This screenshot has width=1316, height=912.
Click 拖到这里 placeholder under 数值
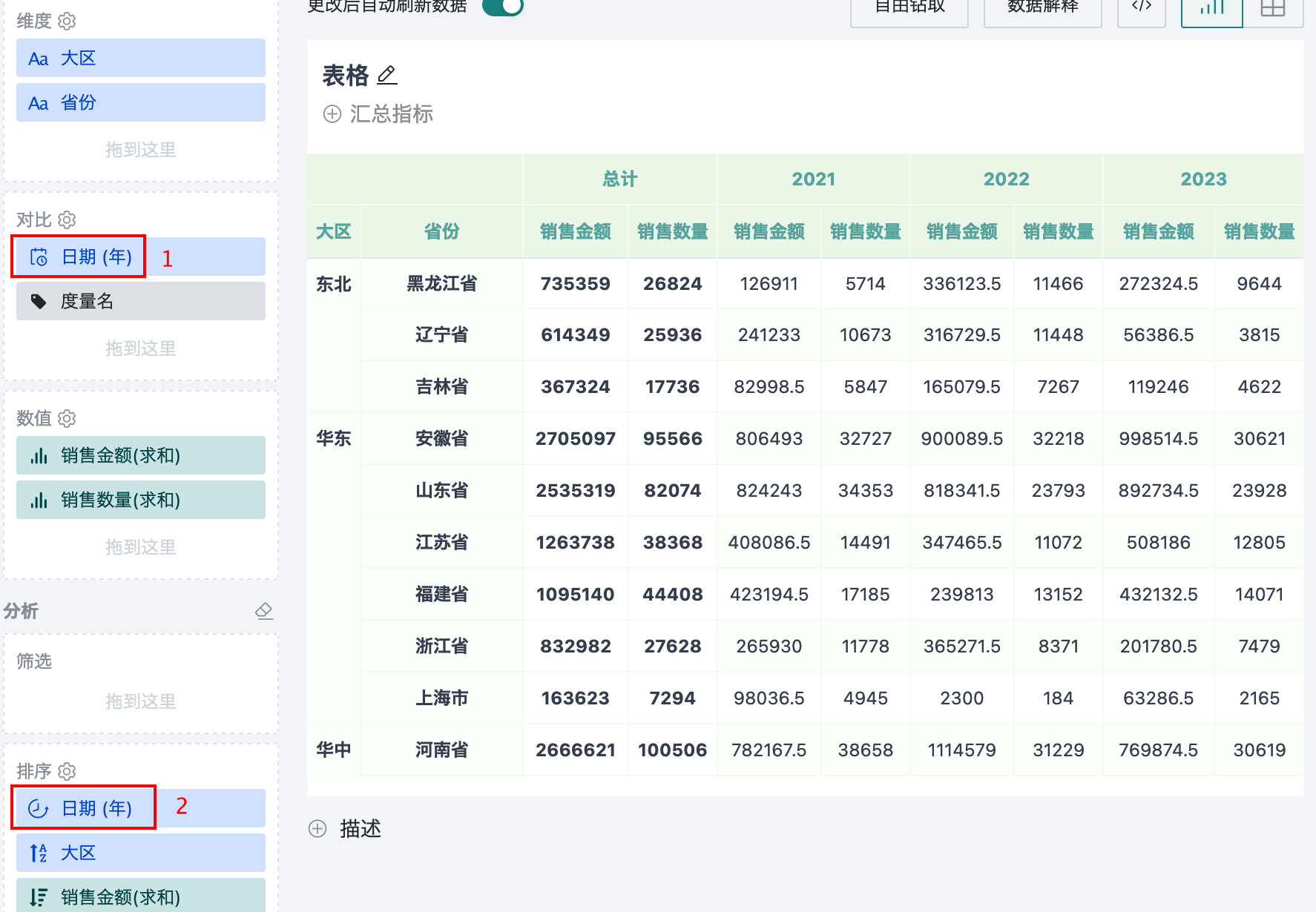pos(141,547)
